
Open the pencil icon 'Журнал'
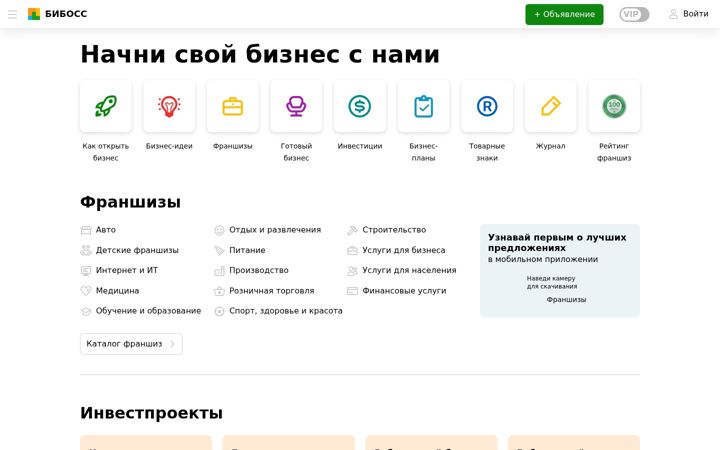click(550, 106)
